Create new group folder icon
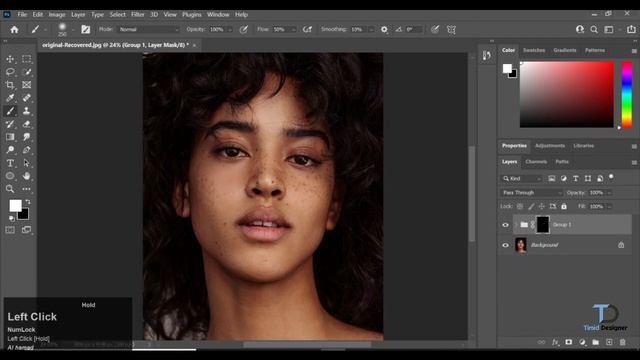This screenshot has width=640, height=360. coord(596,342)
